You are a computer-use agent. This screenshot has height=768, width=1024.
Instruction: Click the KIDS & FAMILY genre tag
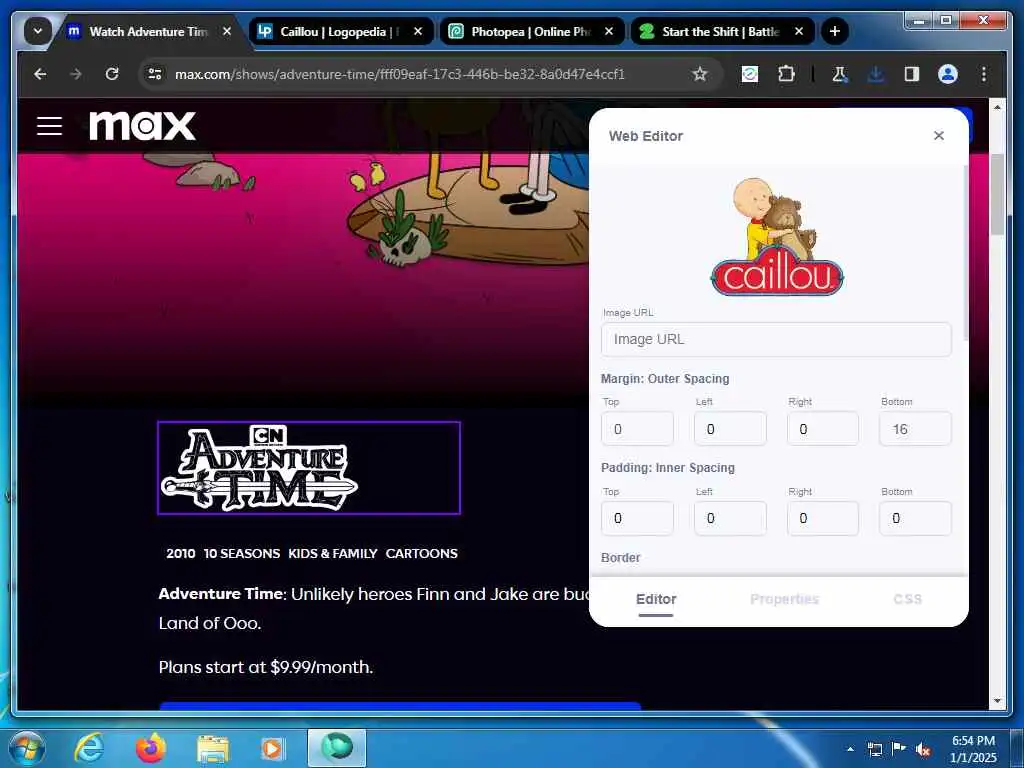coord(332,553)
